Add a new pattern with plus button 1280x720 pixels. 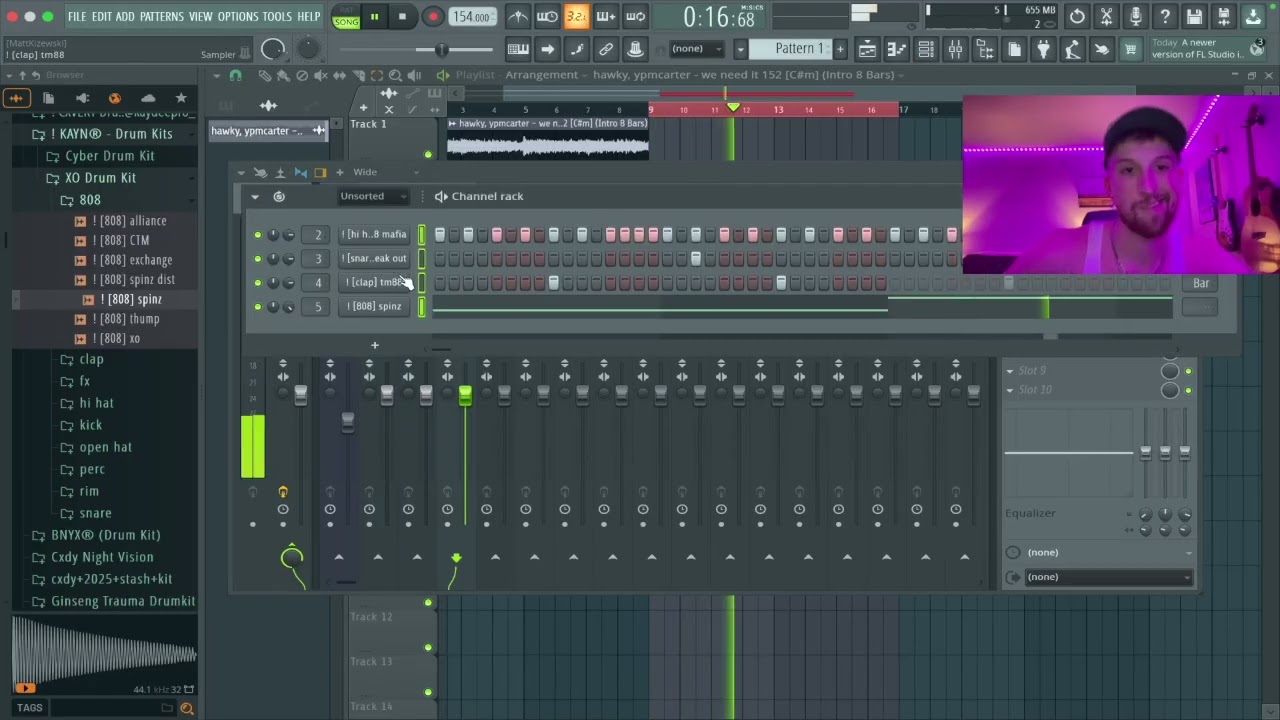840,49
